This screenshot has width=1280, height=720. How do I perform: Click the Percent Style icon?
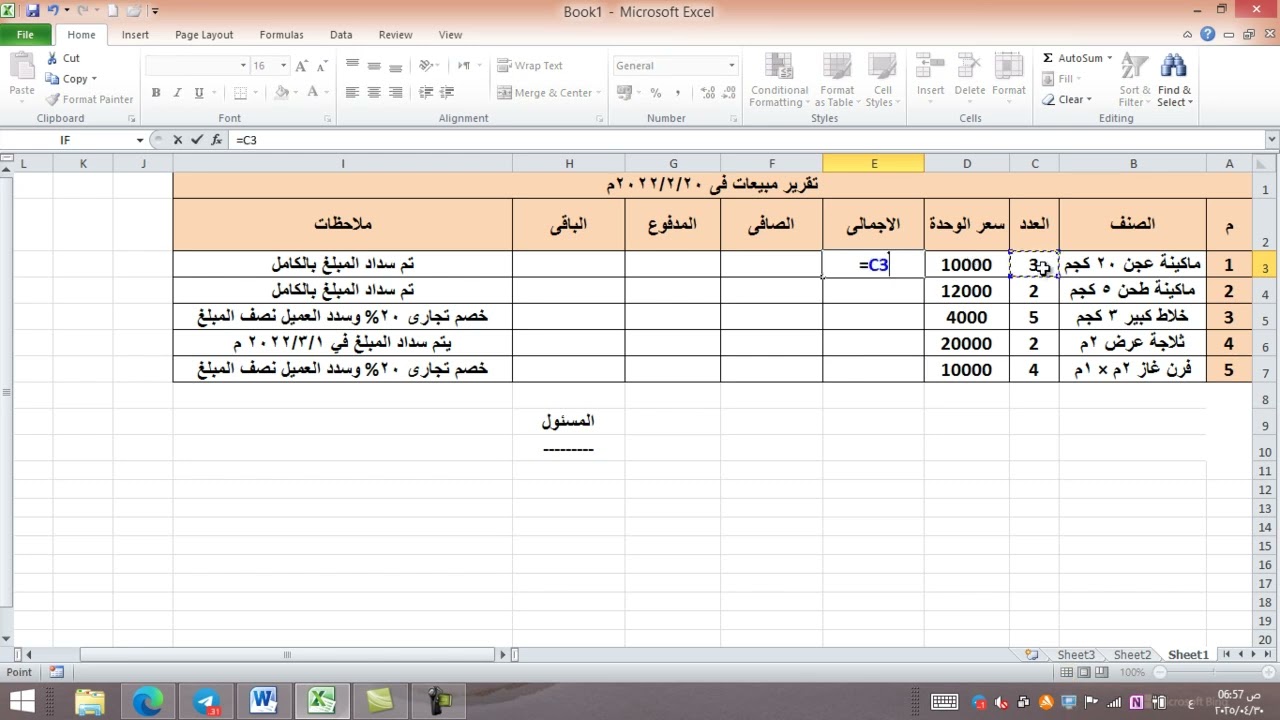coord(656,93)
